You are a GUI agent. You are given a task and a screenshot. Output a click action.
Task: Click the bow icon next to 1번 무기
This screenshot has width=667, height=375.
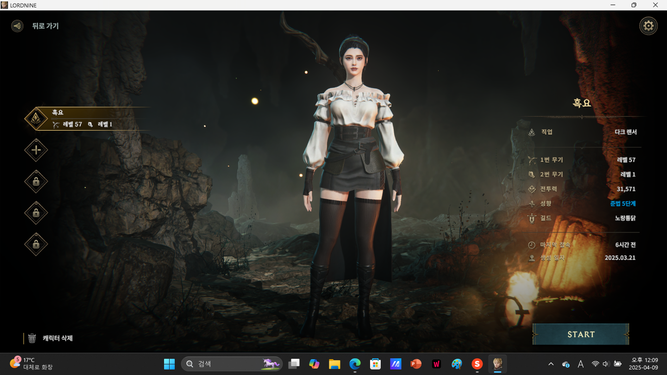[532, 160]
